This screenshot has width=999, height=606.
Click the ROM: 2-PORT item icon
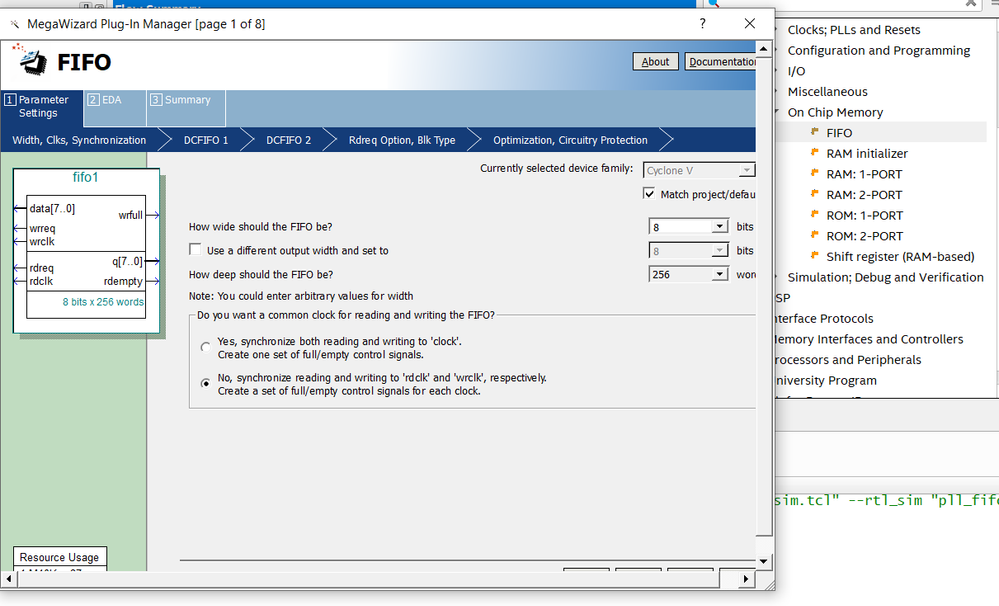click(x=814, y=234)
